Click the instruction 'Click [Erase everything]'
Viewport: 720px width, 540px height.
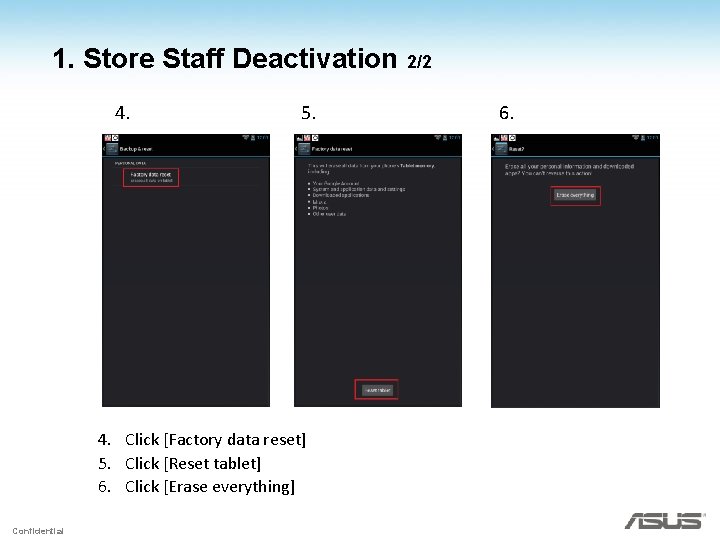(210, 487)
